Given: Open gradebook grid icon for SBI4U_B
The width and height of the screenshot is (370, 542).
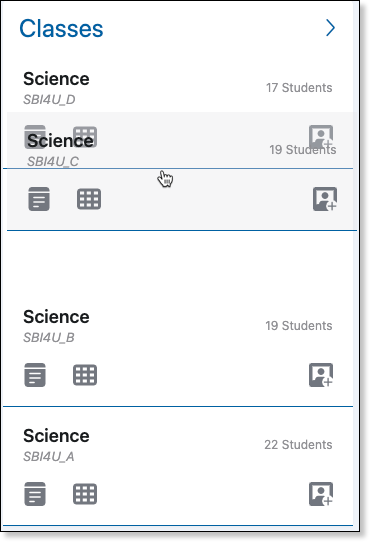Looking at the screenshot, I should 85,375.
